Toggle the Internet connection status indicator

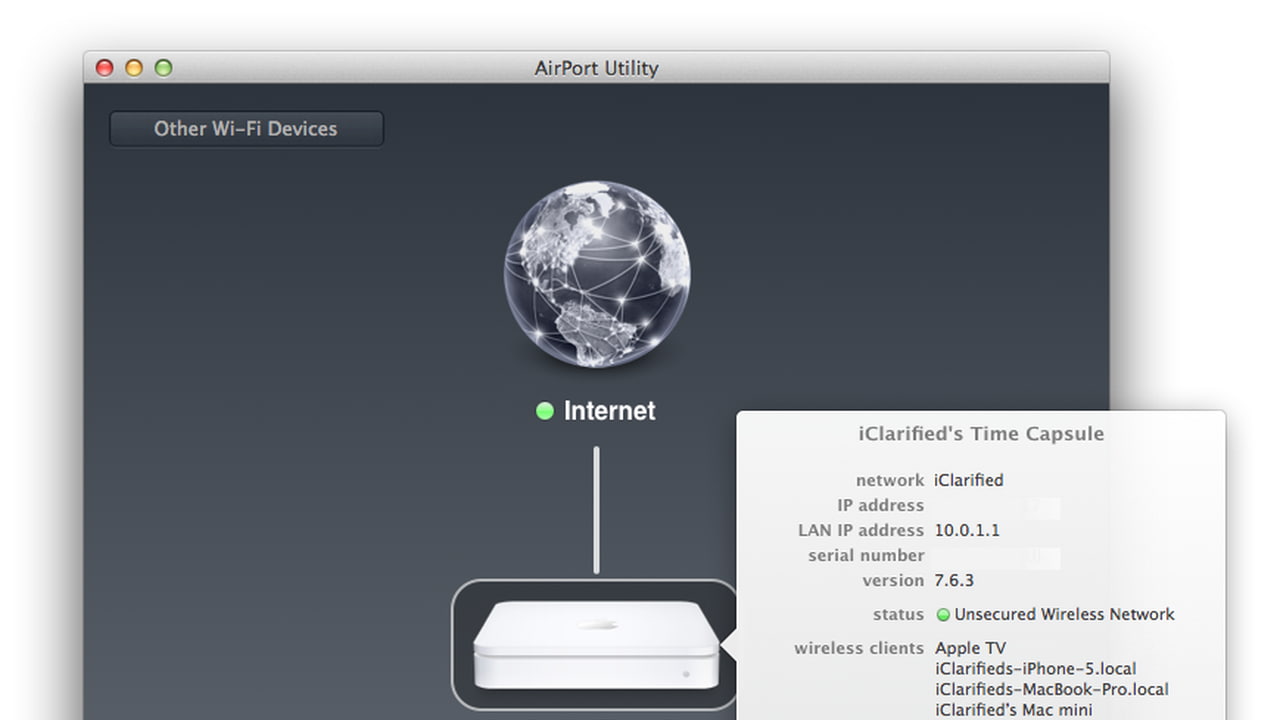click(x=545, y=410)
